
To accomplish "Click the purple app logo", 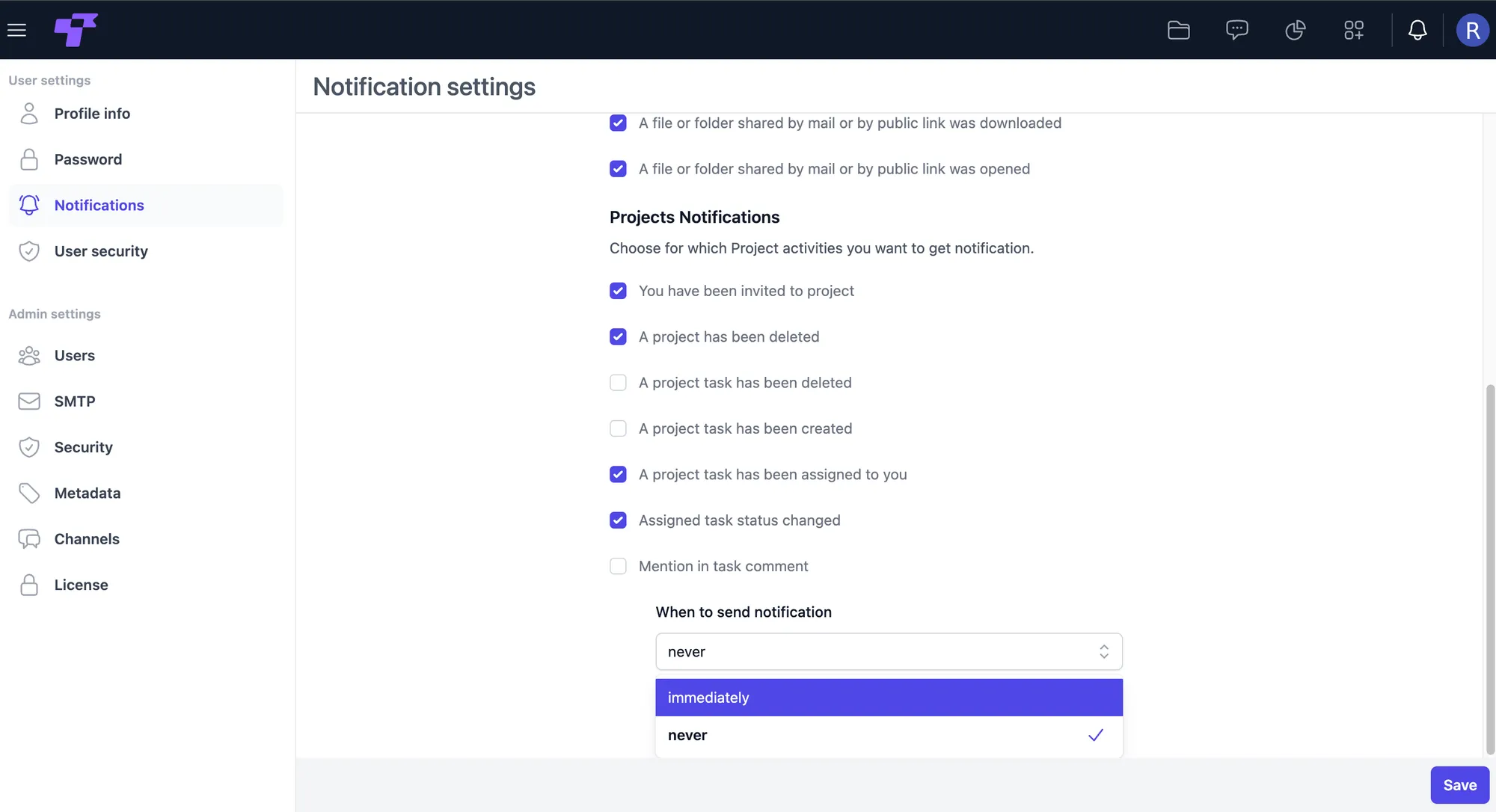I will pyautogui.click(x=76, y=30).
